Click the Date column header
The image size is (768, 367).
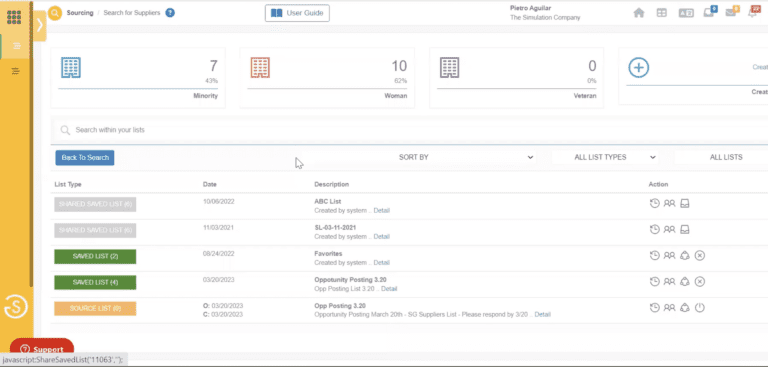coord(210,185)
